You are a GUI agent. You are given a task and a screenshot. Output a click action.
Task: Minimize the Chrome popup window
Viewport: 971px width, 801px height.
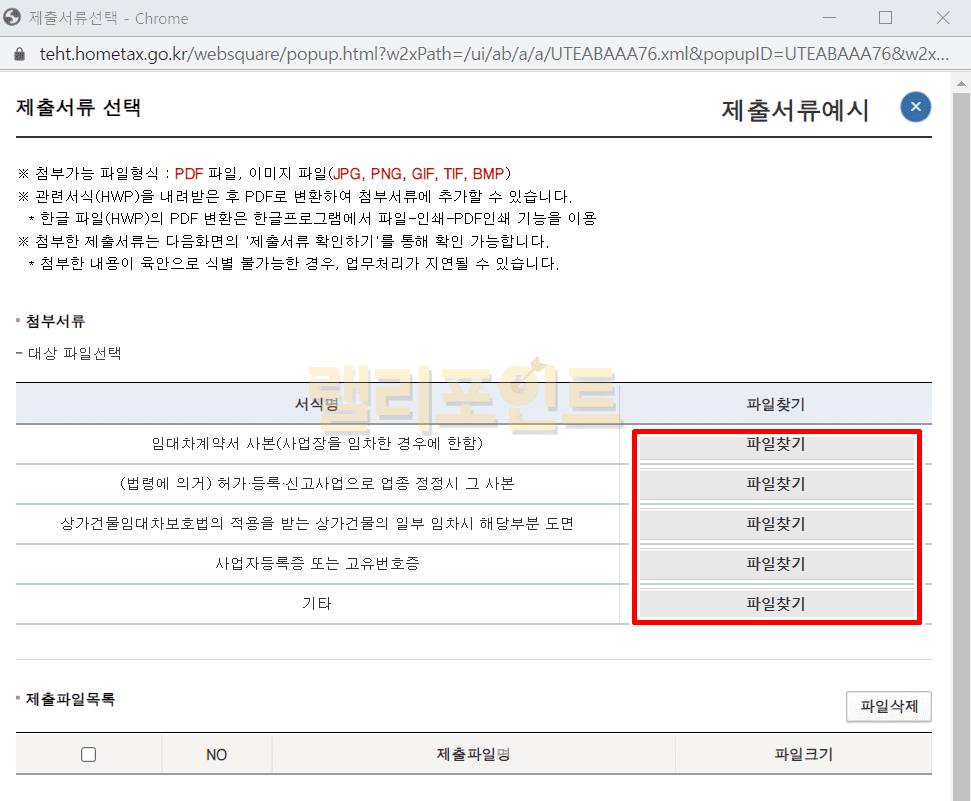(827, 18)
